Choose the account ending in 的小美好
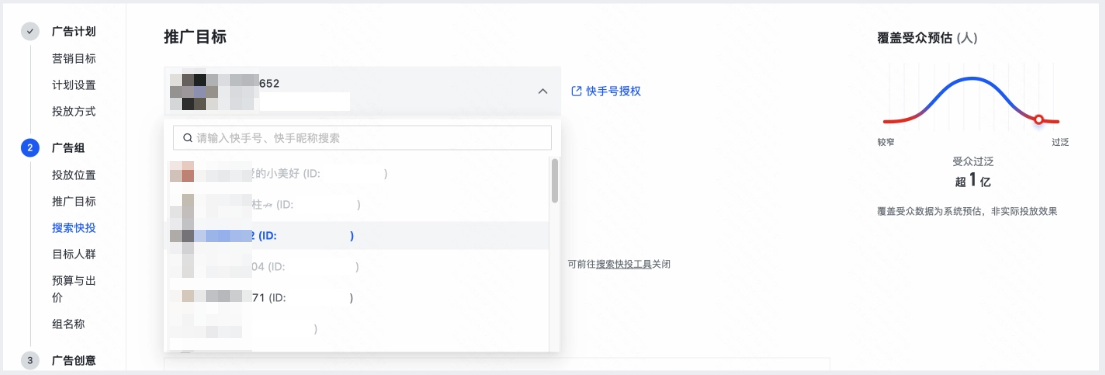The height and width of the screenshot is (375, 1105). click(x=357, y=173)
